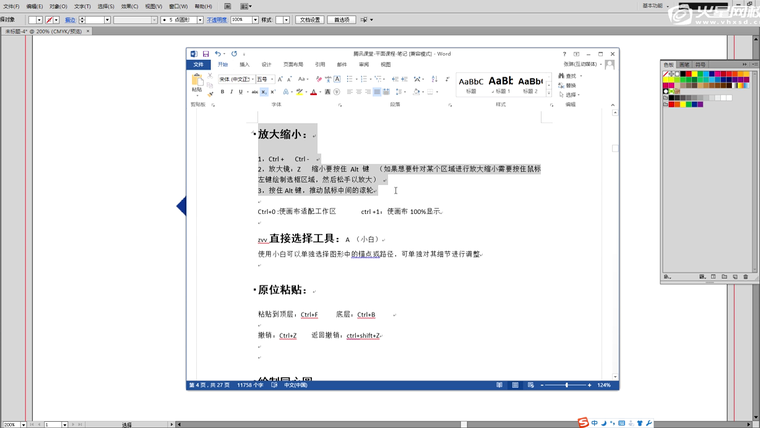This screenshot has width=760, height=428.
Task: Click the Replace (替换) icon in Word ribbon
Action: tap(562, 85)
